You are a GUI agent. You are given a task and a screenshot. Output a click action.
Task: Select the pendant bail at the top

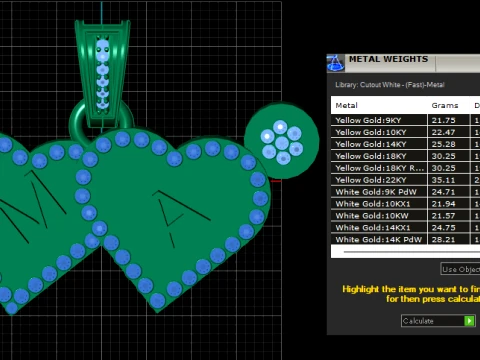point(102,73)
